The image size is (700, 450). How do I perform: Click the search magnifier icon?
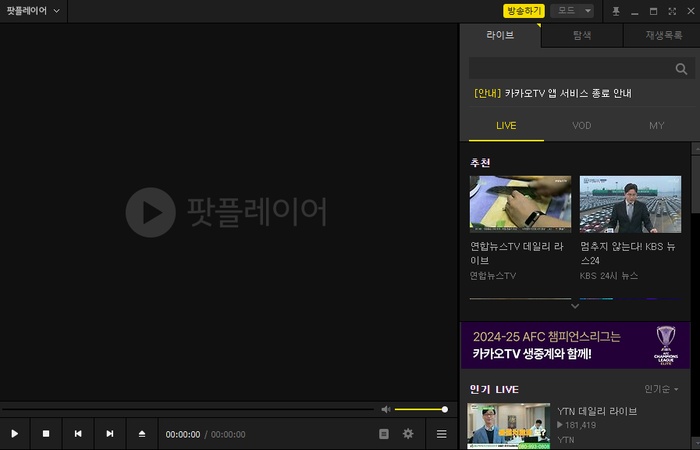pyautogui.click(x=681, y=69)
